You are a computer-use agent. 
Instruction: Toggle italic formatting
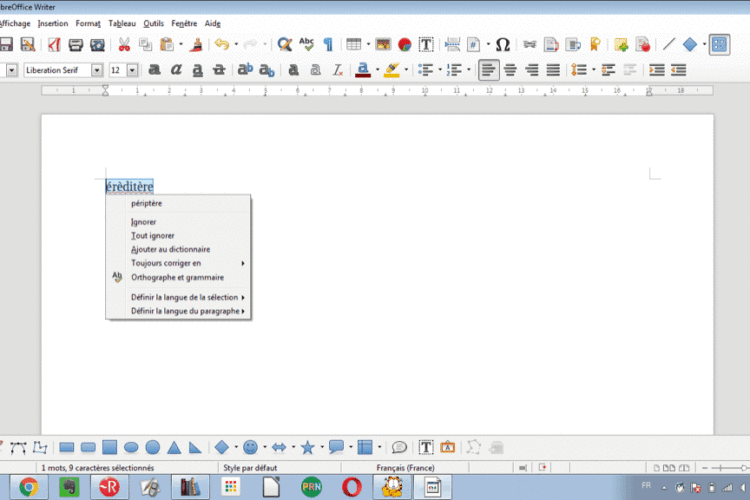[176, 70]
